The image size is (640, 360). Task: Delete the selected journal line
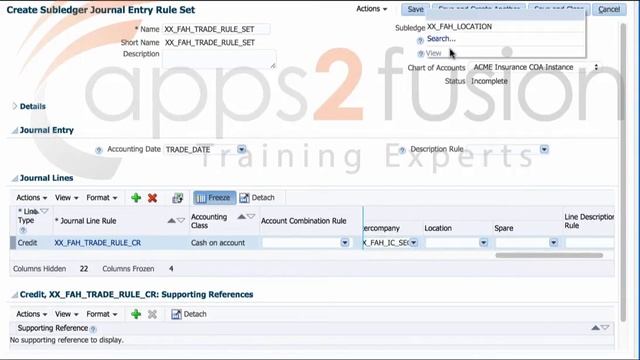153,198
